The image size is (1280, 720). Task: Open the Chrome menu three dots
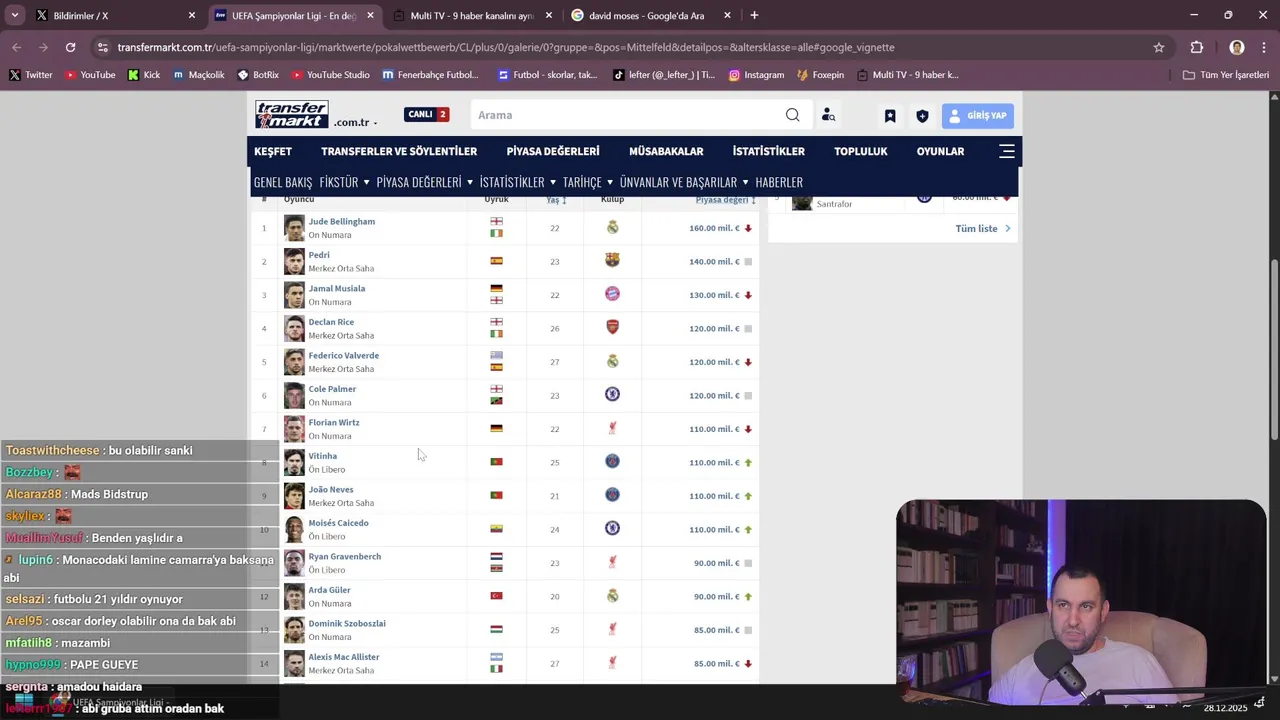(x=1263, y=47)
